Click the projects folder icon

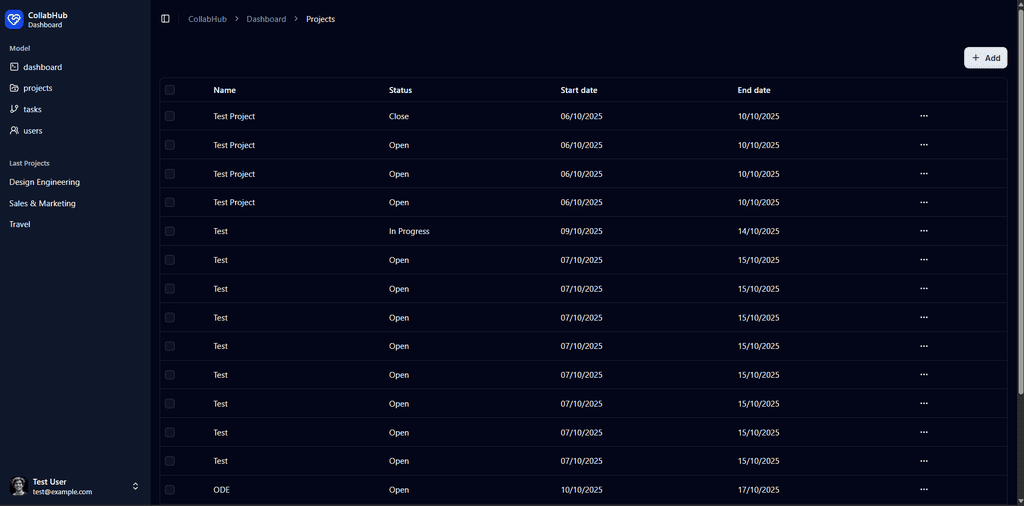(x=14, y=88)
